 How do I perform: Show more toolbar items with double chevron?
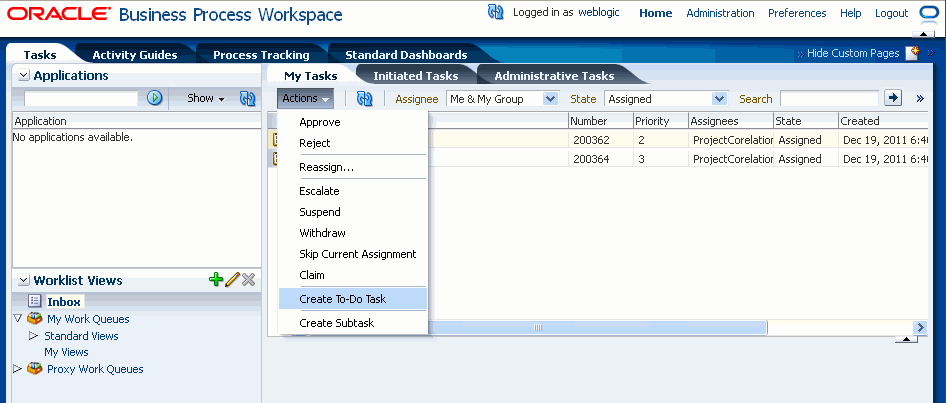tap(920, 98)
